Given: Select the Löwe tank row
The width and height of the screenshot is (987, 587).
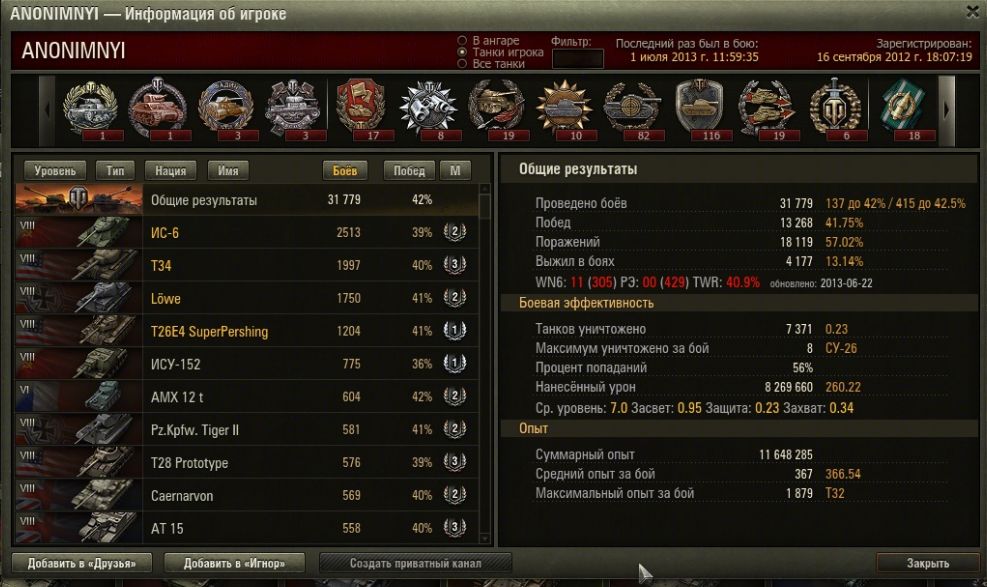Looking at the screenshot, I should pyautogui.click(x=247, y=298).
